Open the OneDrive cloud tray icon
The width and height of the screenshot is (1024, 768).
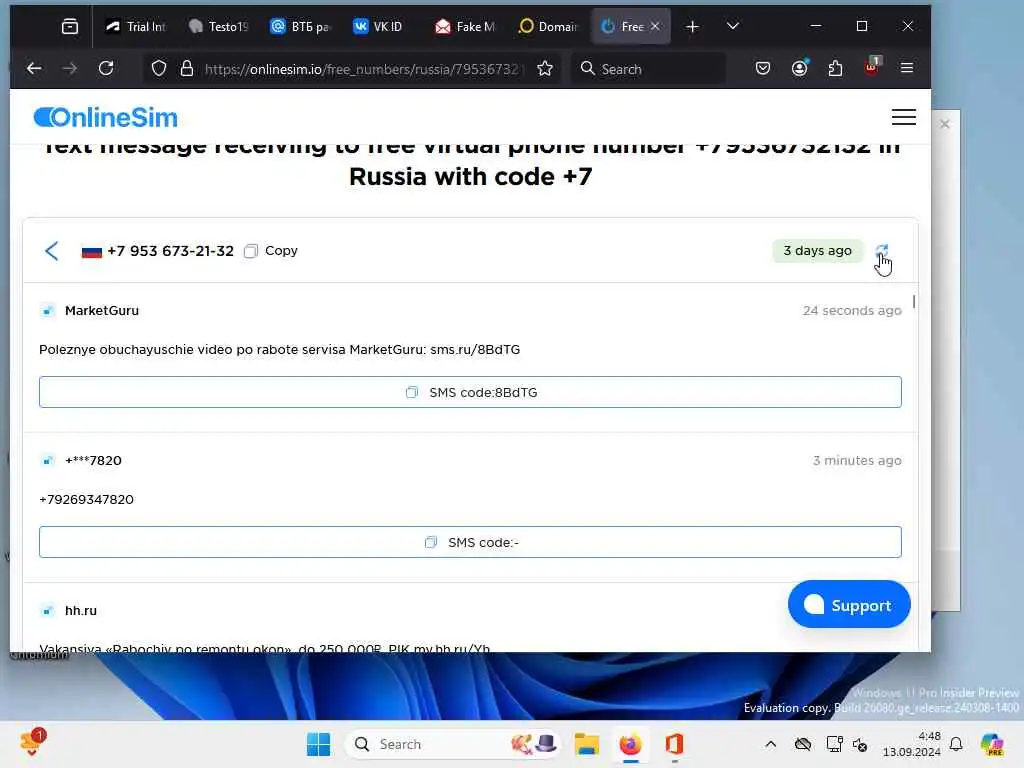click(803, 744)
